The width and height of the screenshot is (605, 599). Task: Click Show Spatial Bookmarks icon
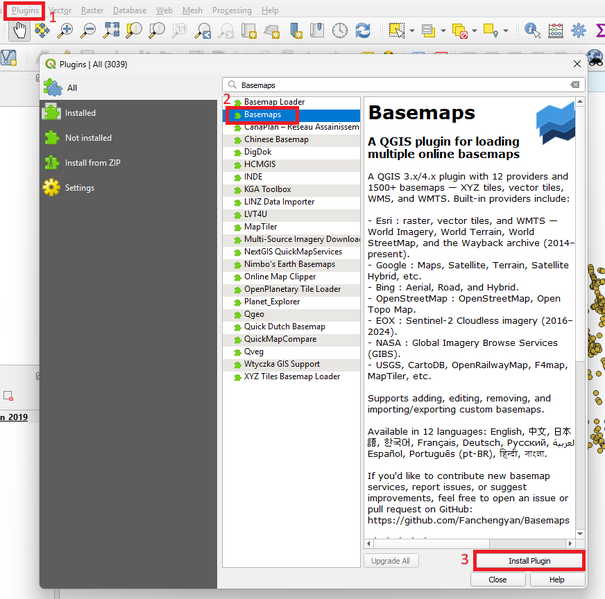click(x=317, y=30)
